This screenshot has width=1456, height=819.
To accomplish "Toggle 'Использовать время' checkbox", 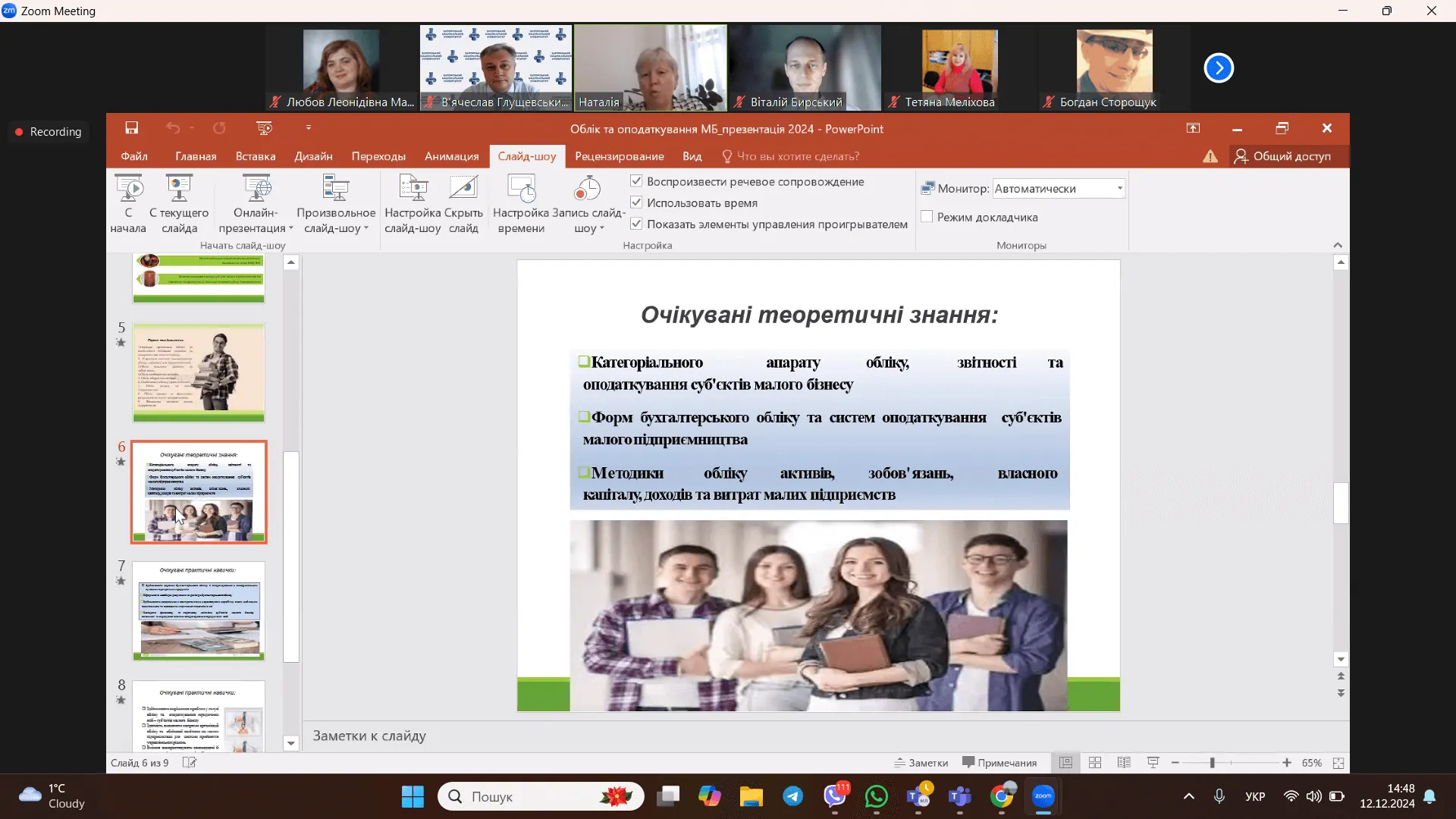I will coord(636,202).
